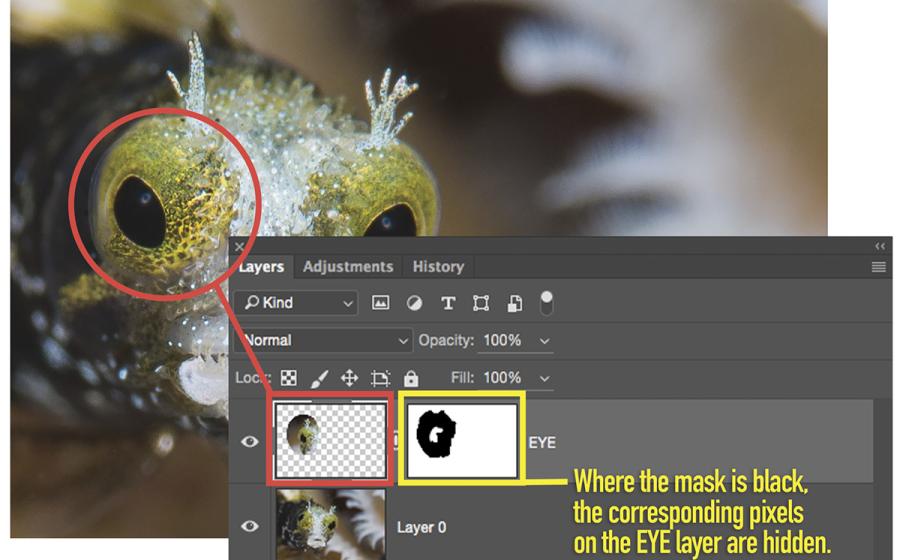Viewport: 900px width, 560px height.
Task: Click the lock image pixels brush icon
Action: 319,378
